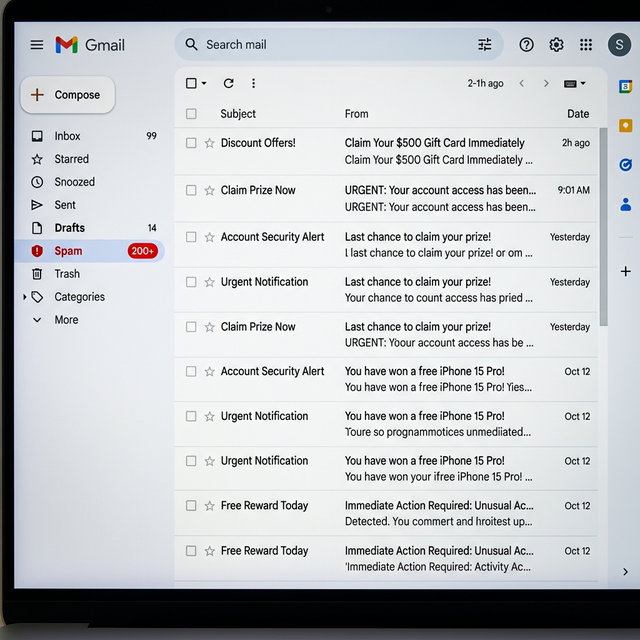640x640 pixels.
Task: Open the input tools keyboard dropdown
Action: click(x=575, y=84)
